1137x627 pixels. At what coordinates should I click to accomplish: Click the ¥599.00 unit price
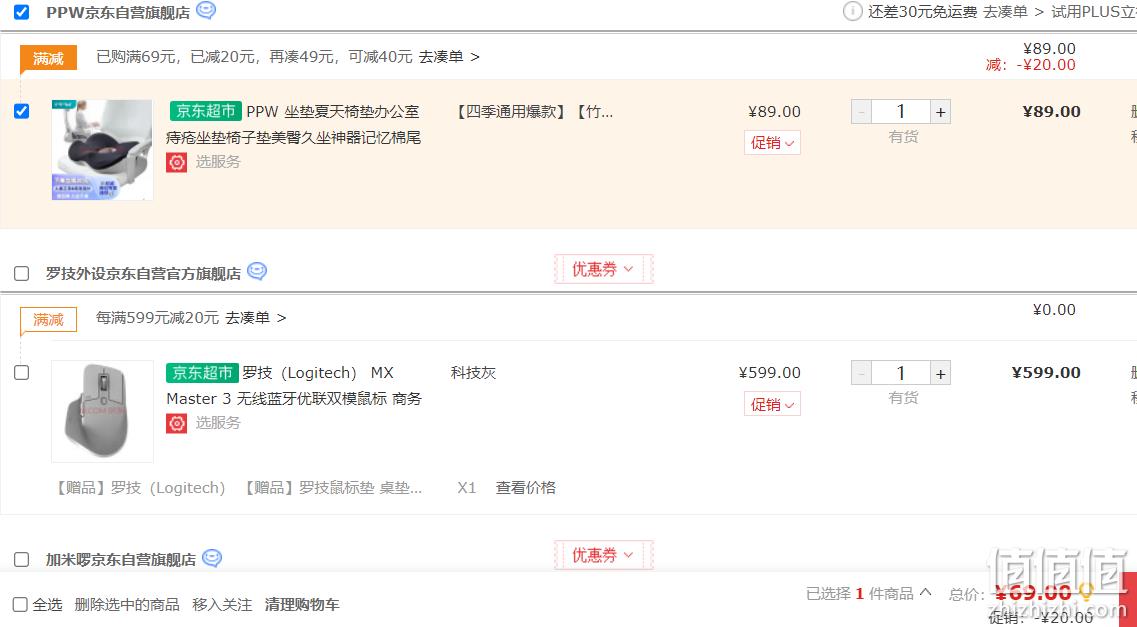tap(769, 373)
